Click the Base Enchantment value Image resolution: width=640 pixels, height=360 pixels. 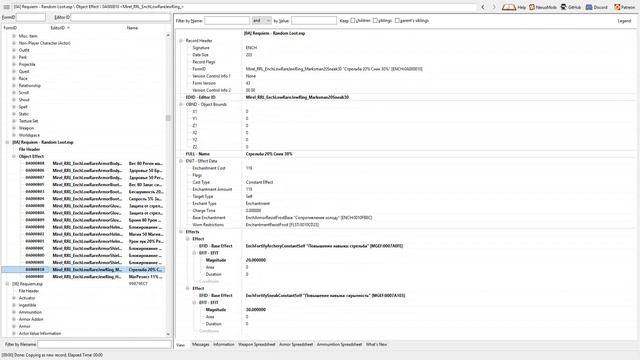point(309,218)
